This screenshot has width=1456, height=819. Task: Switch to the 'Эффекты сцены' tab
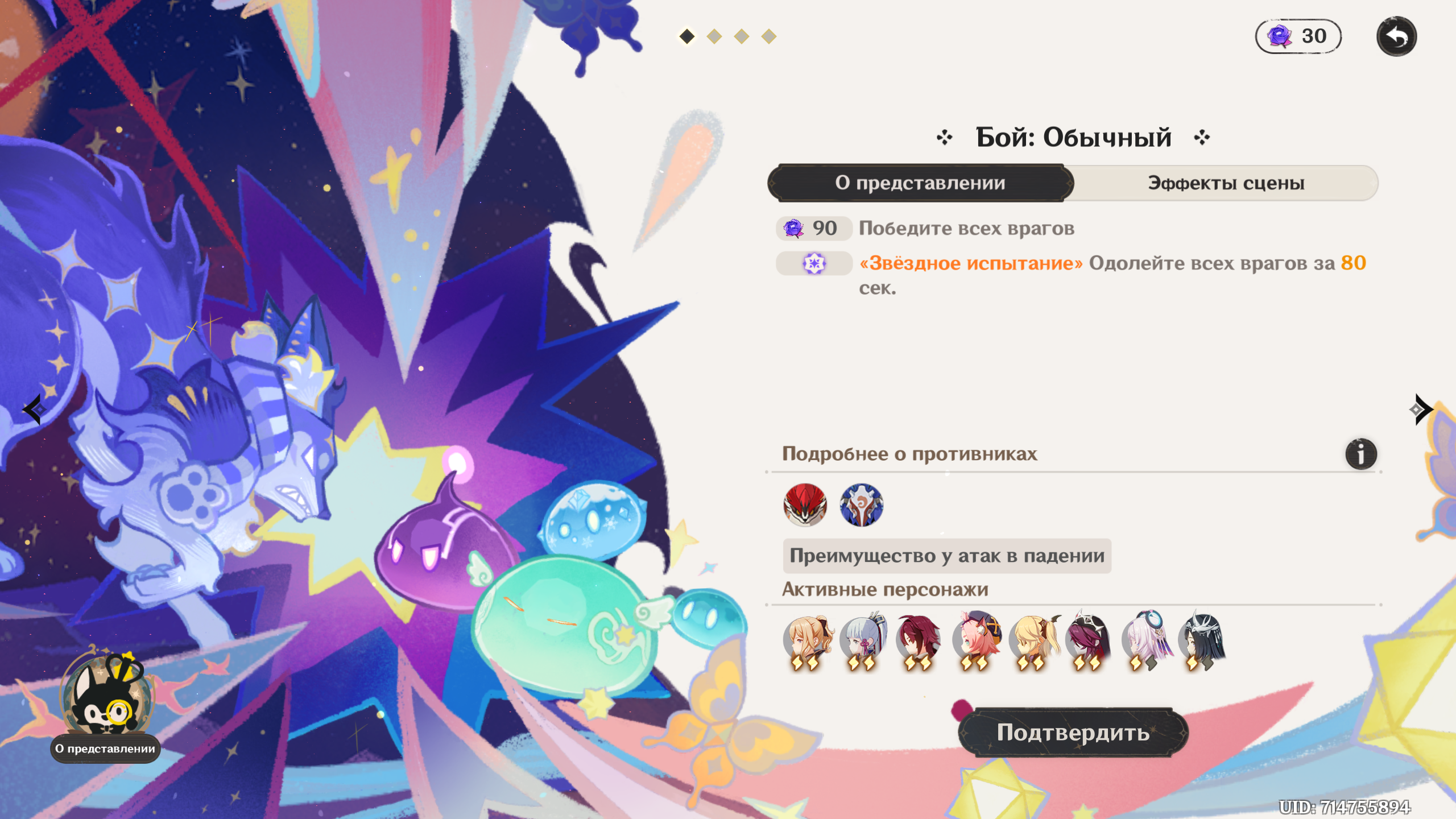[1226, 183]
